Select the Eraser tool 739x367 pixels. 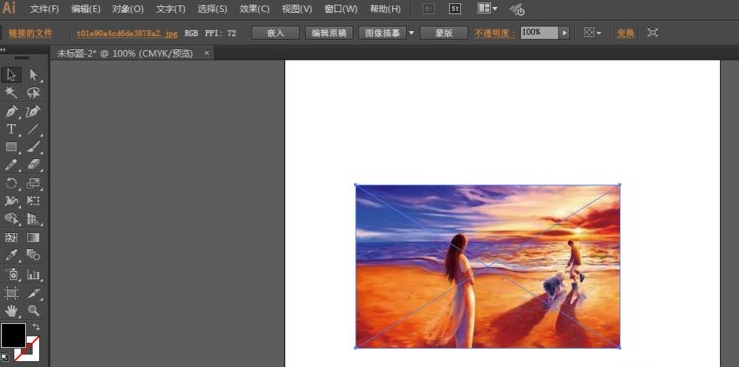coord(33,165)
